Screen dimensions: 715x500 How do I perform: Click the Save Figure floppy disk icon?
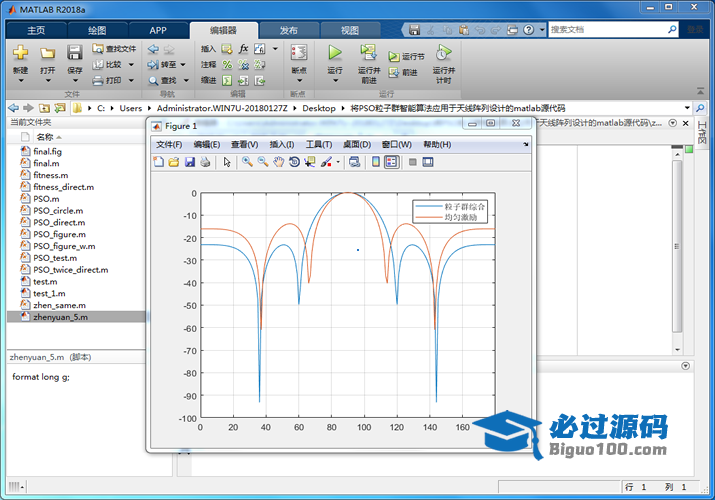(x=190, y=161)
